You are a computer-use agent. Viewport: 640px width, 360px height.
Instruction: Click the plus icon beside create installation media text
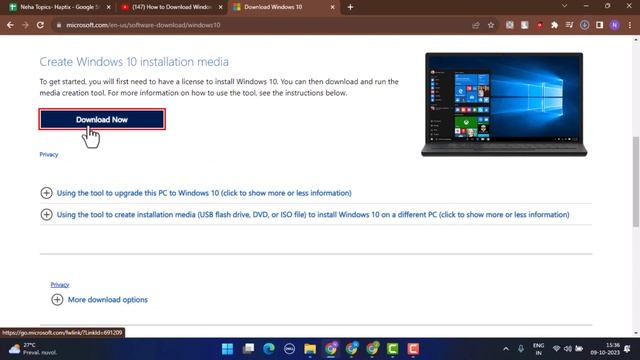click(x=47, y=214)
